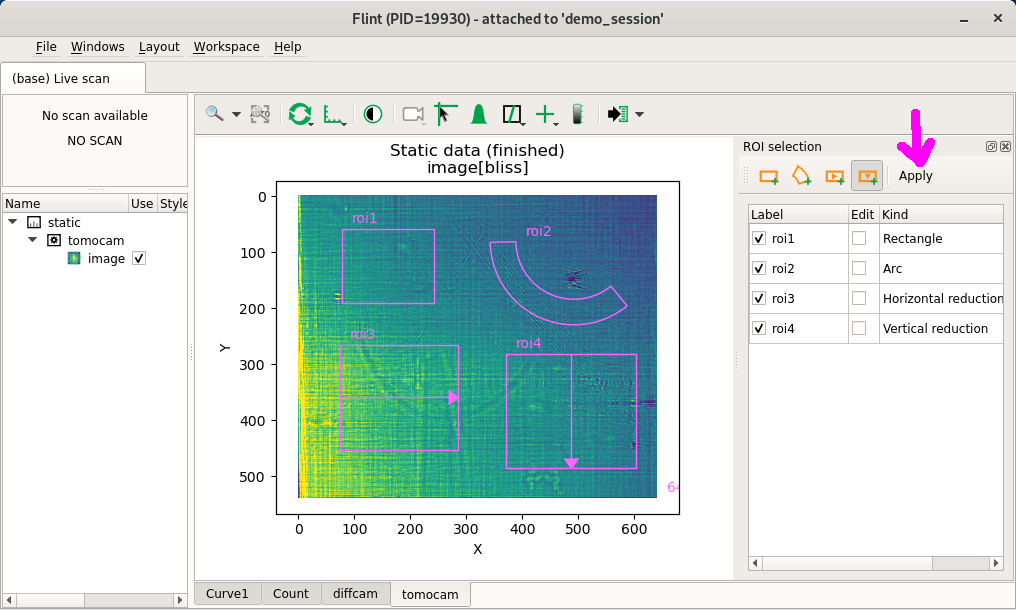Viewport: 1016px width, 610px height.
Task: Add a horizontal reduction ROI
Action: click(x=835, y=176)
